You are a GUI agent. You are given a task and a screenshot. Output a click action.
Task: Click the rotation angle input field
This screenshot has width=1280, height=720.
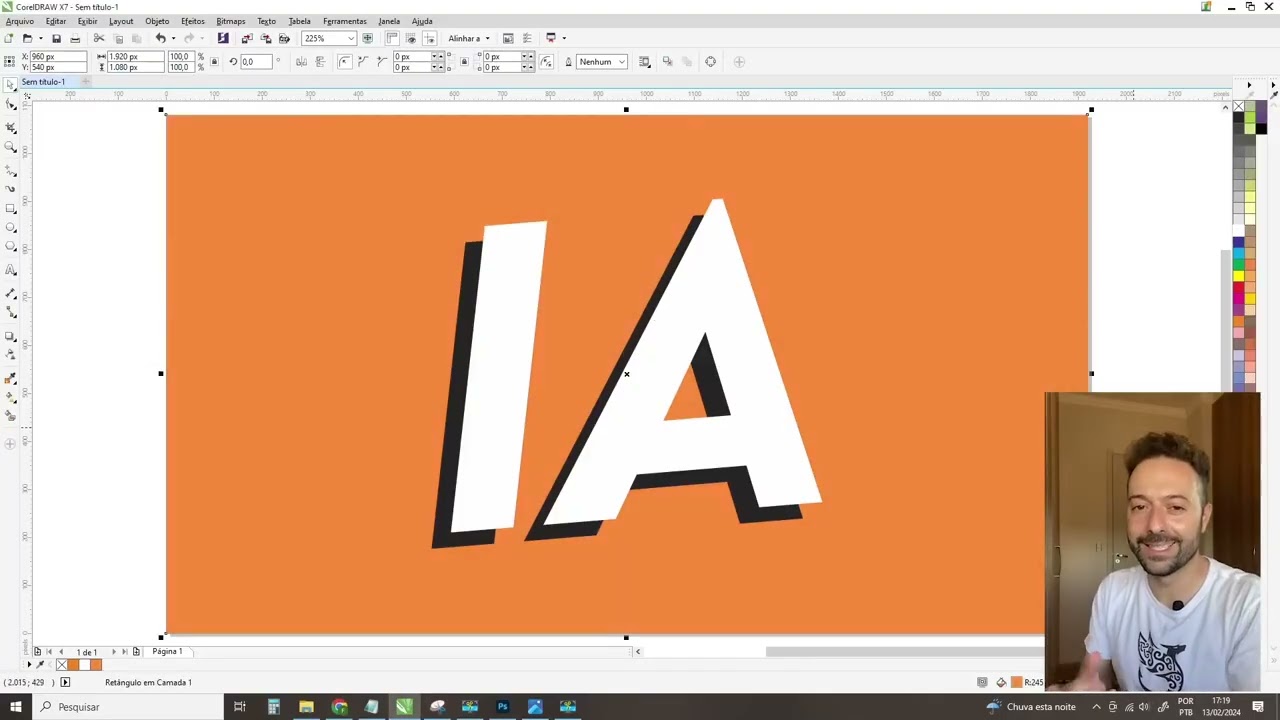[x=255, y=62]
